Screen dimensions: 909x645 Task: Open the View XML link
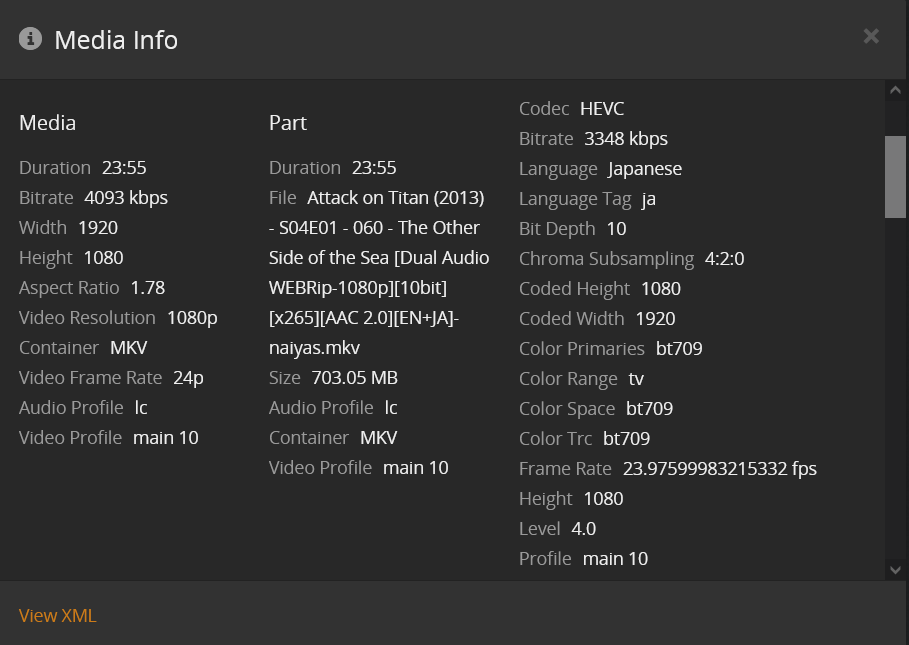(x=57, y=615)
